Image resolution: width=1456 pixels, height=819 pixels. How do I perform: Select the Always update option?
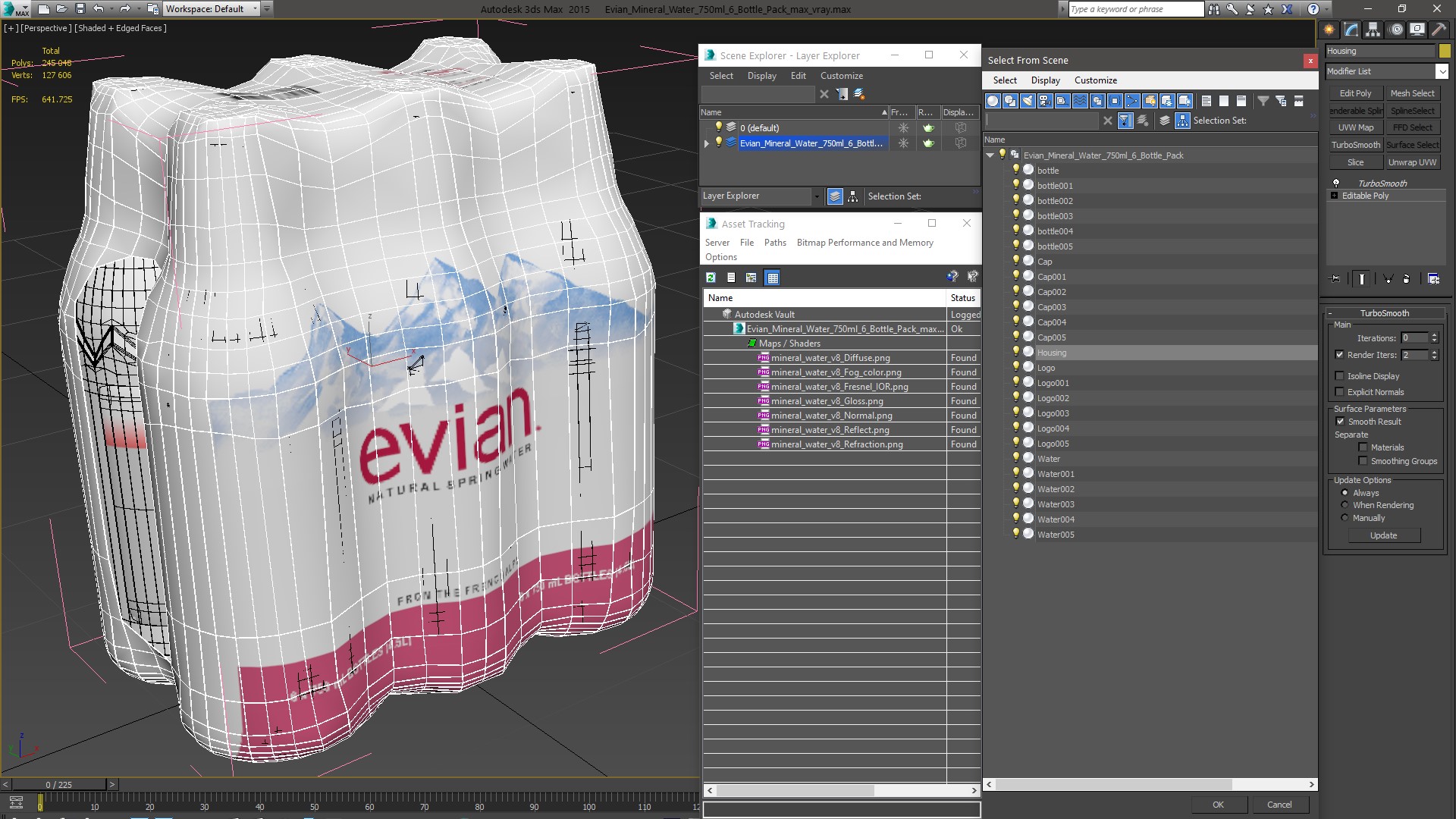tap(1345, 493)
